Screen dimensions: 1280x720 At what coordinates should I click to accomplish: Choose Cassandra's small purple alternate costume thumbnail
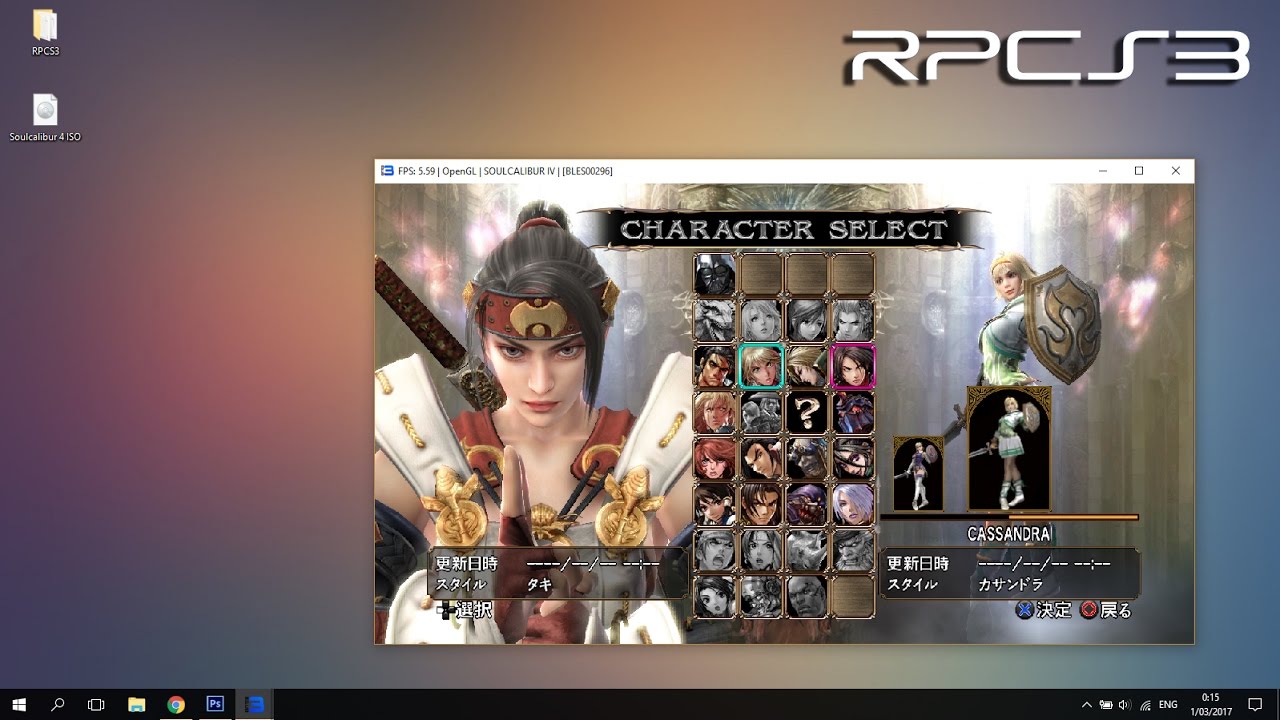pos(918,473)
